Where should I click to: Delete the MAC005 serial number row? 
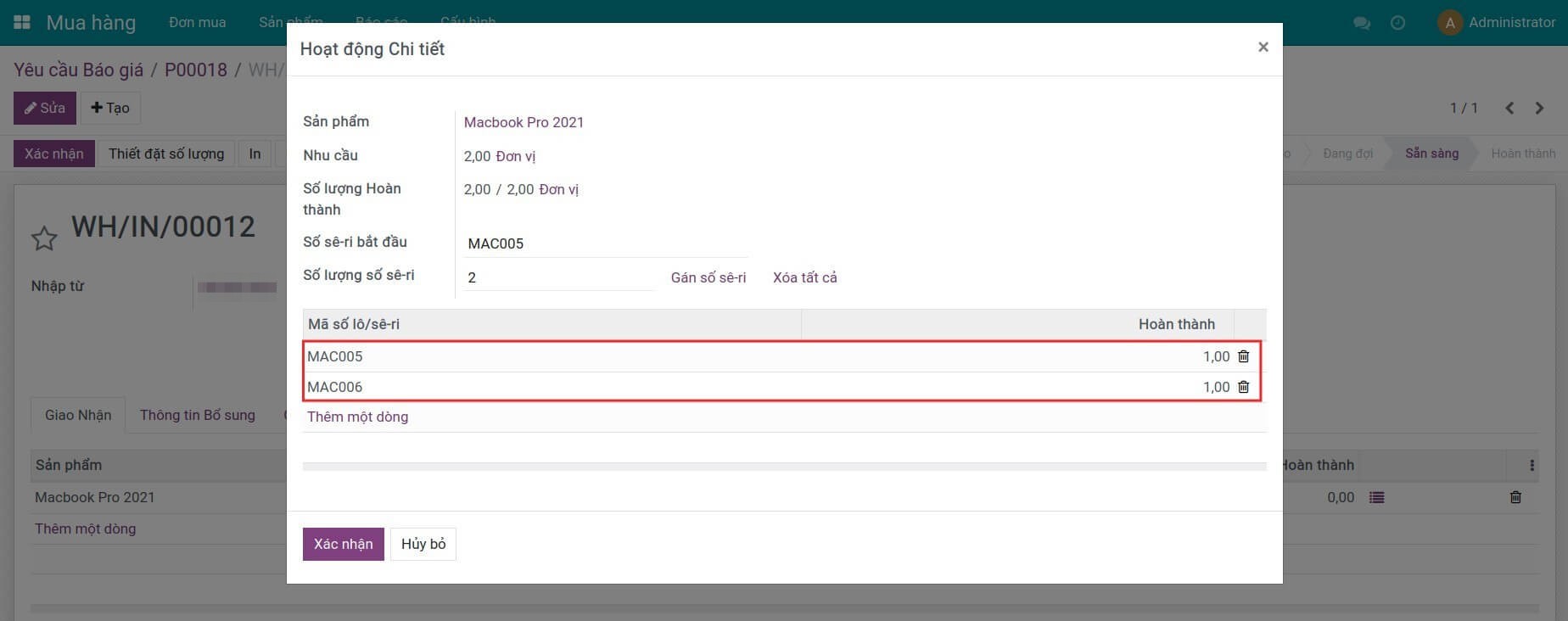(x=1243, y=356)
